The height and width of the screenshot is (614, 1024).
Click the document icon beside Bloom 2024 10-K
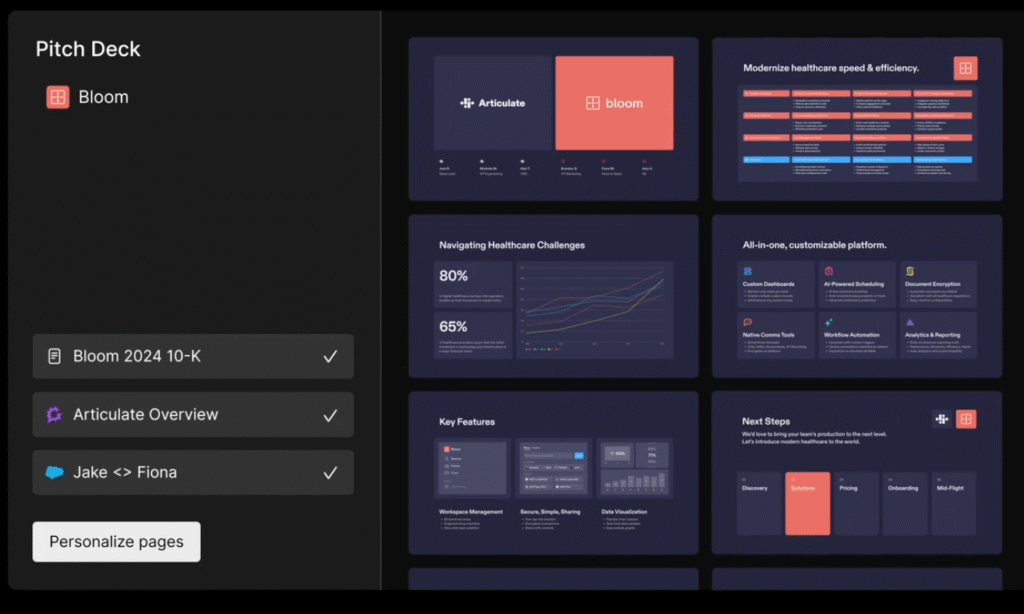tap(54, 356)
